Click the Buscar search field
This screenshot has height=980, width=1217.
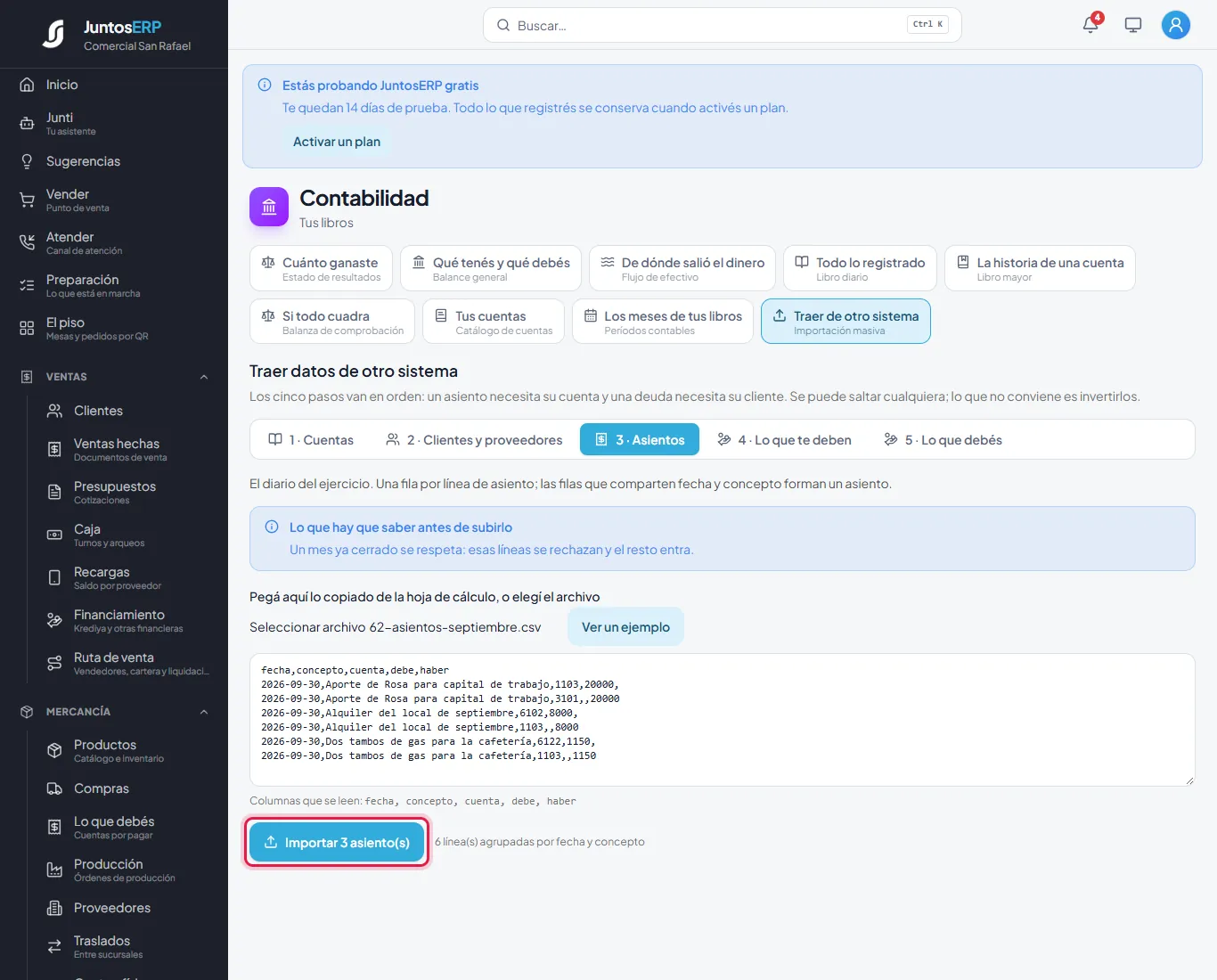(722, 25)
